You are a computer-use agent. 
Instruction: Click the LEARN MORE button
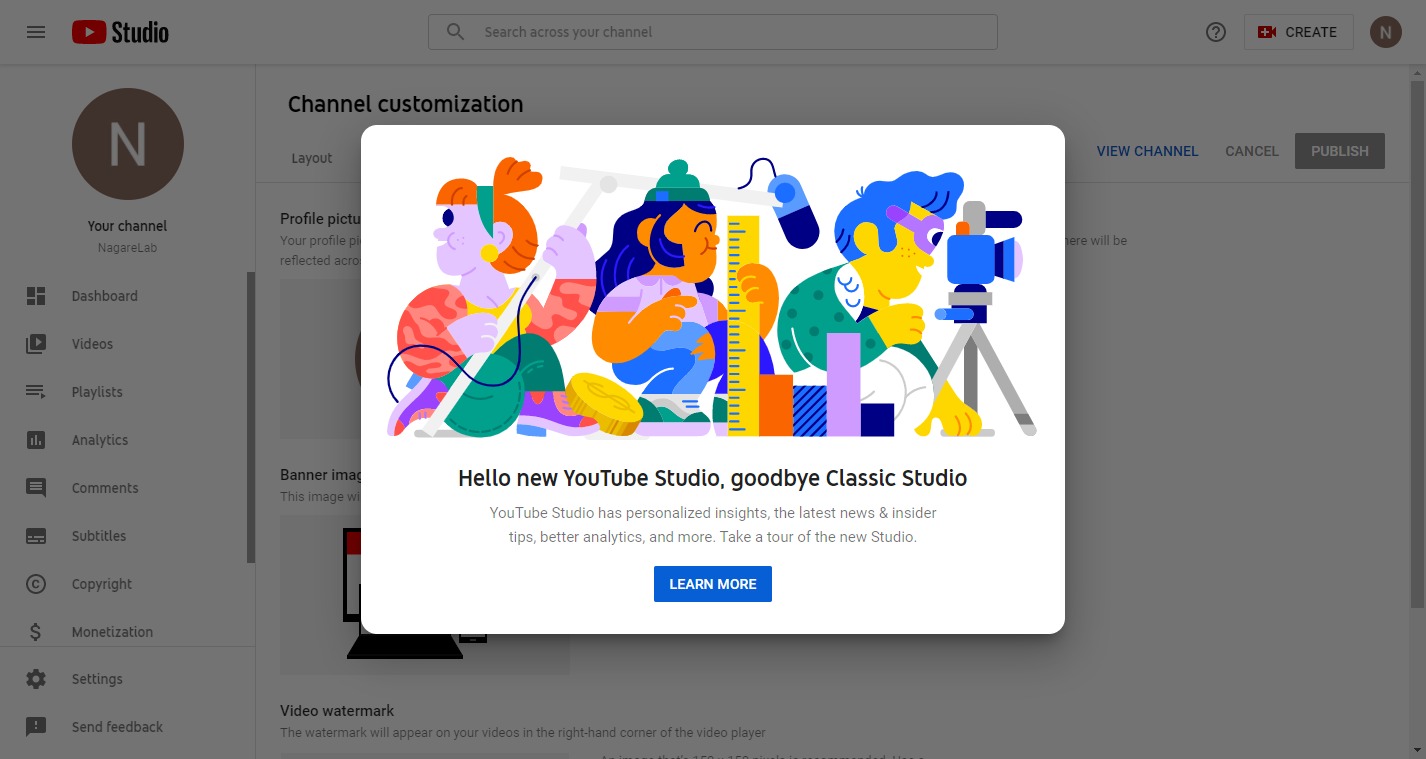[x=713, y=584]
